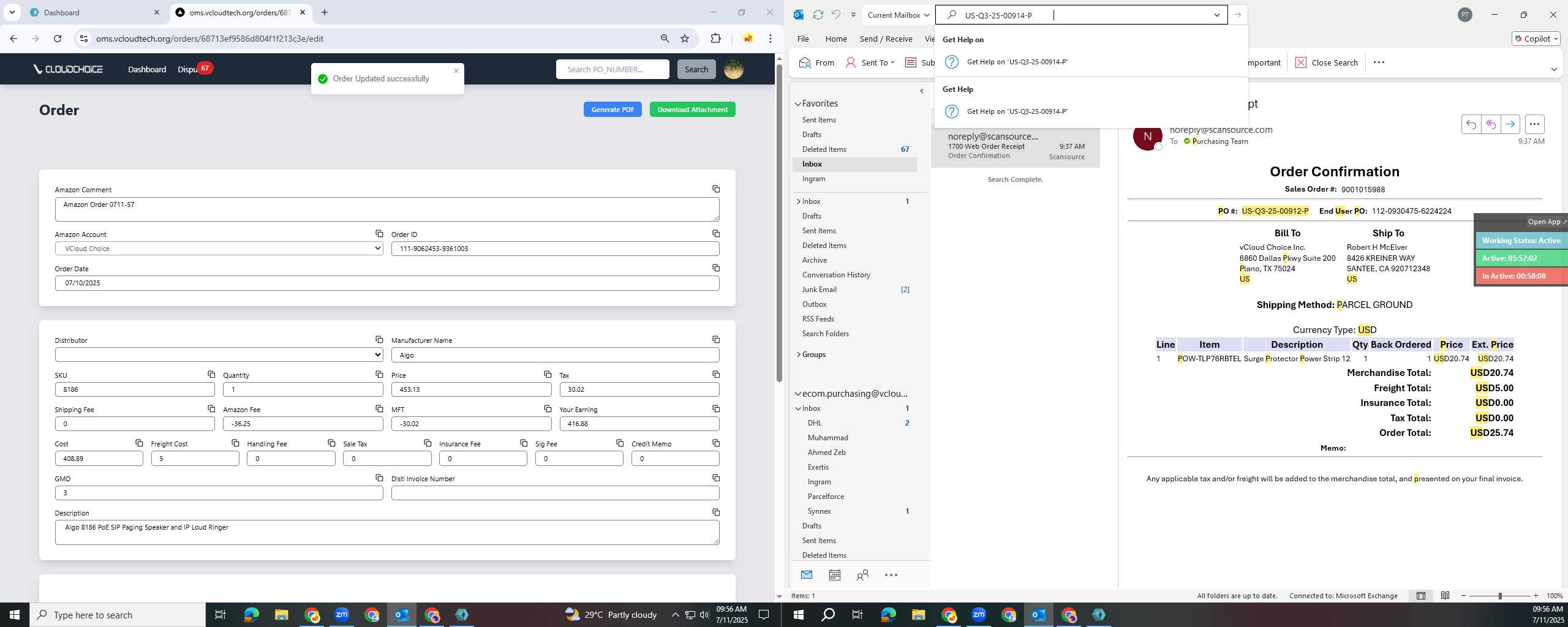Bookmark this page with the star icon

[685, 39]
